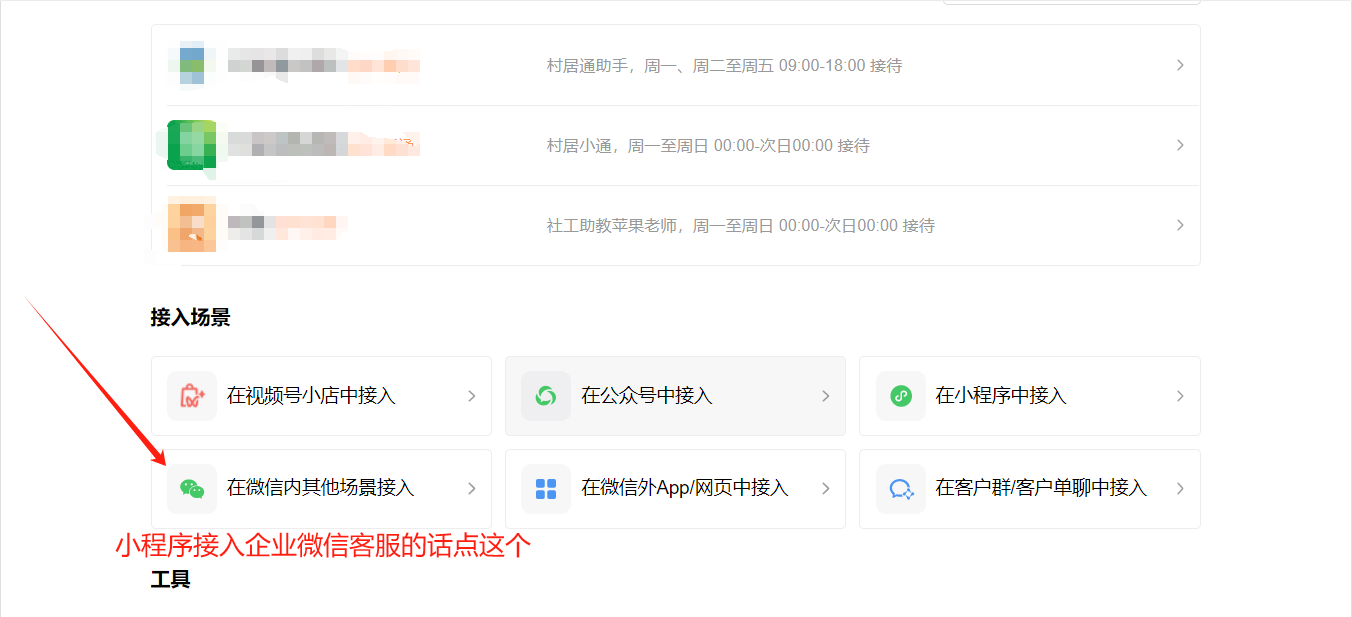Click the 社工助教苹果老师 reception hours text
Screen dimensions: 1352x617
[740, 226]
